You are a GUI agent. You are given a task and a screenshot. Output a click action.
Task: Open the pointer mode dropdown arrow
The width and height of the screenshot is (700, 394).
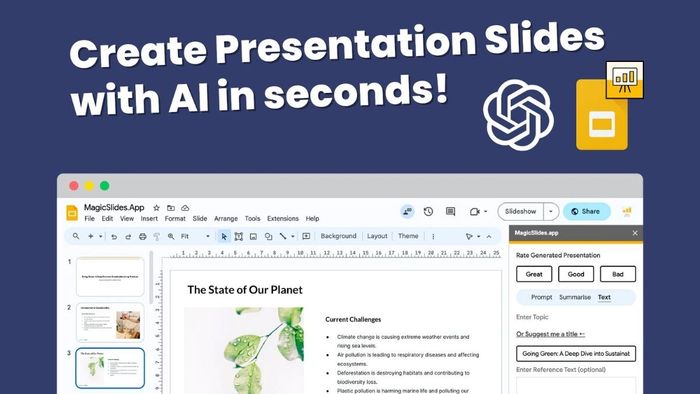click(479, 236)
